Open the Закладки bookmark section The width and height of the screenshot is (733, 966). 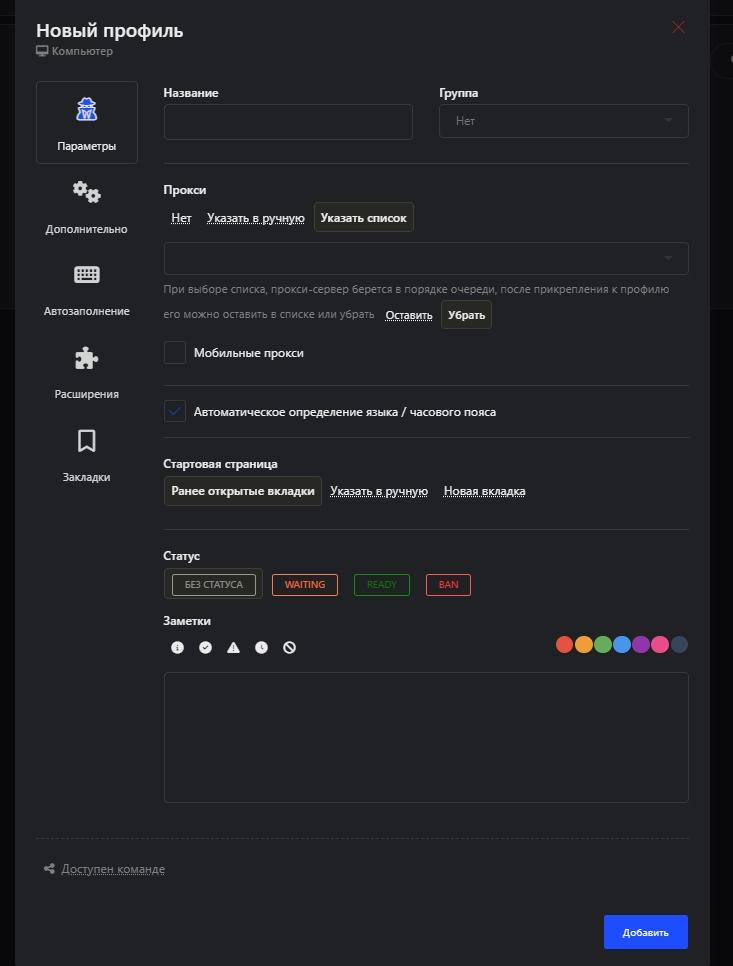click(x=87, y=456)
